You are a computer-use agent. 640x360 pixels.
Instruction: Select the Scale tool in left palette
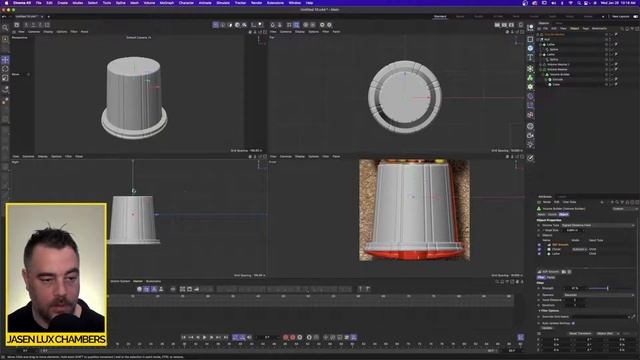pos(5,78)
